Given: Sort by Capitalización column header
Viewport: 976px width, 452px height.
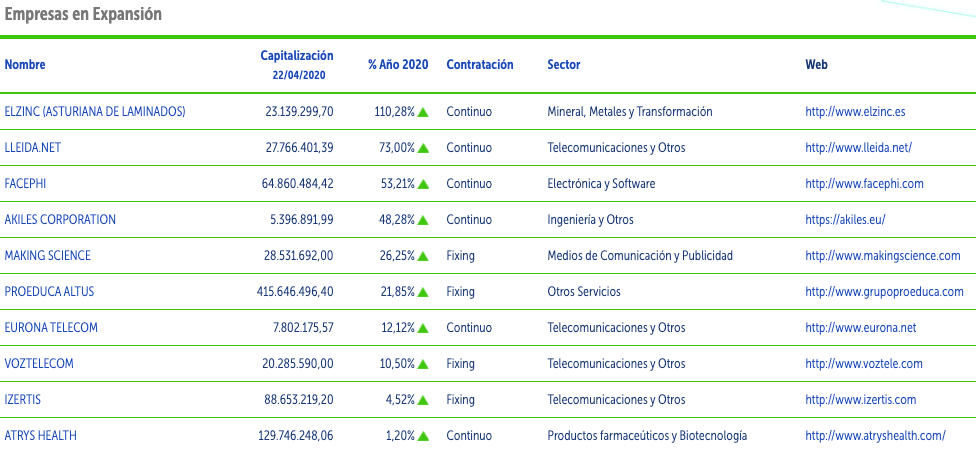Looking at the screenshot, I should coord(297,56).
